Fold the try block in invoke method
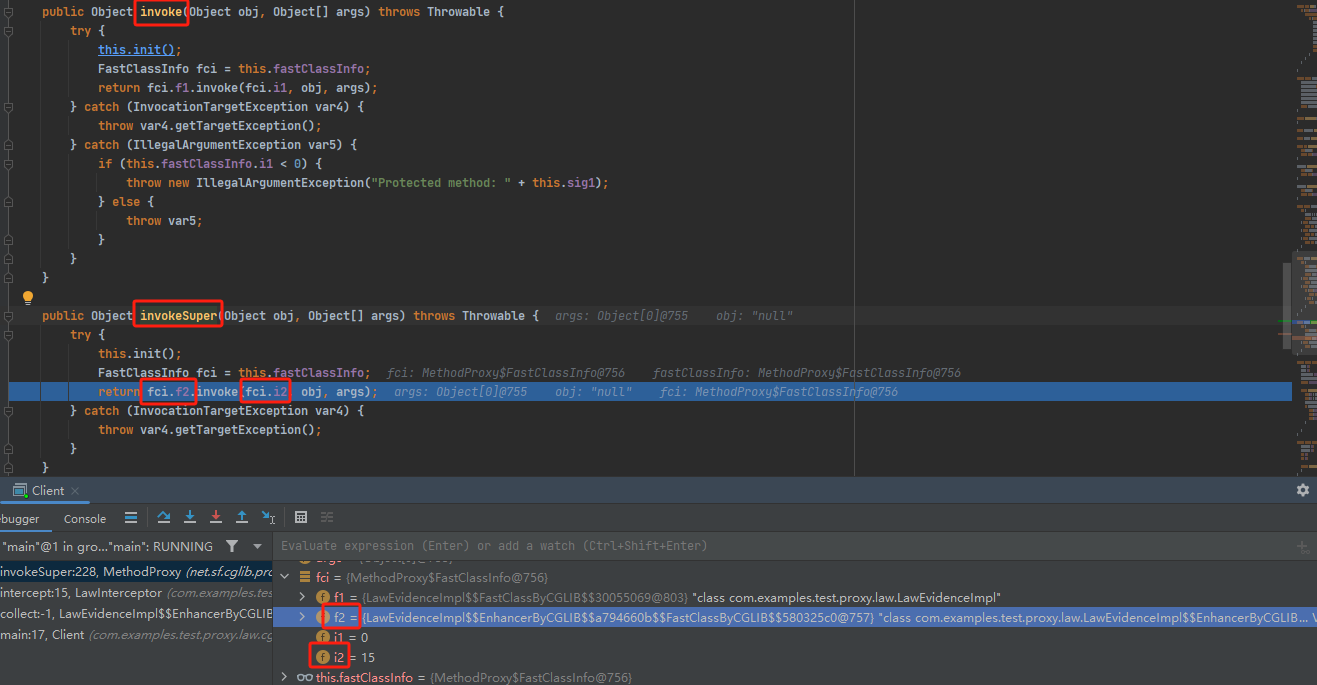The width and height of the screenshot is (1317, 685). tap(8, 31)
